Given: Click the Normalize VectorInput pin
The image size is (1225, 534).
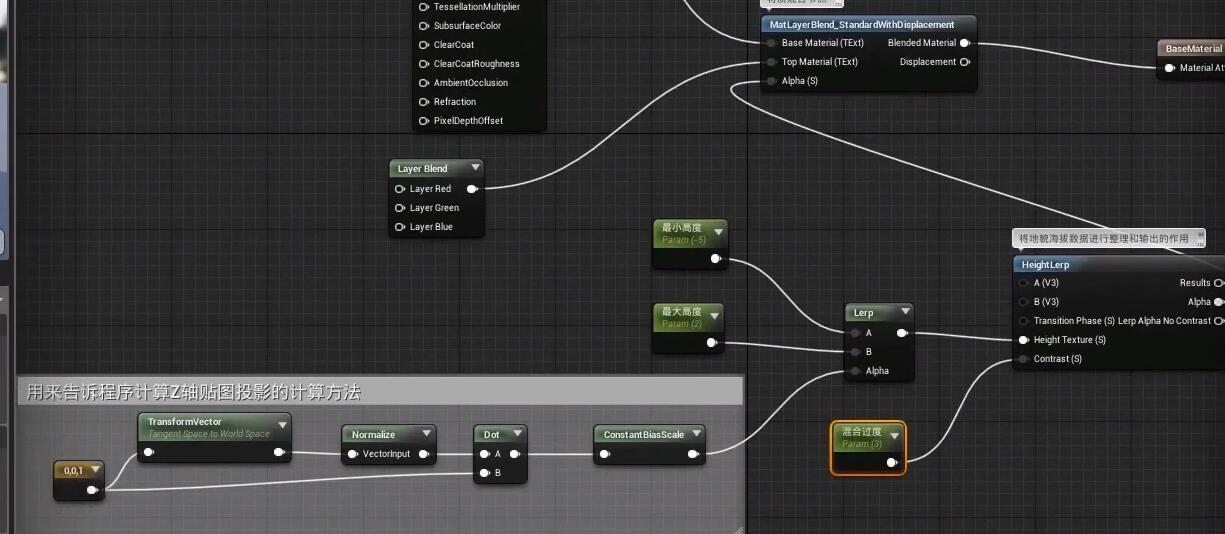Looking at the screenshot, I should 352,454.
